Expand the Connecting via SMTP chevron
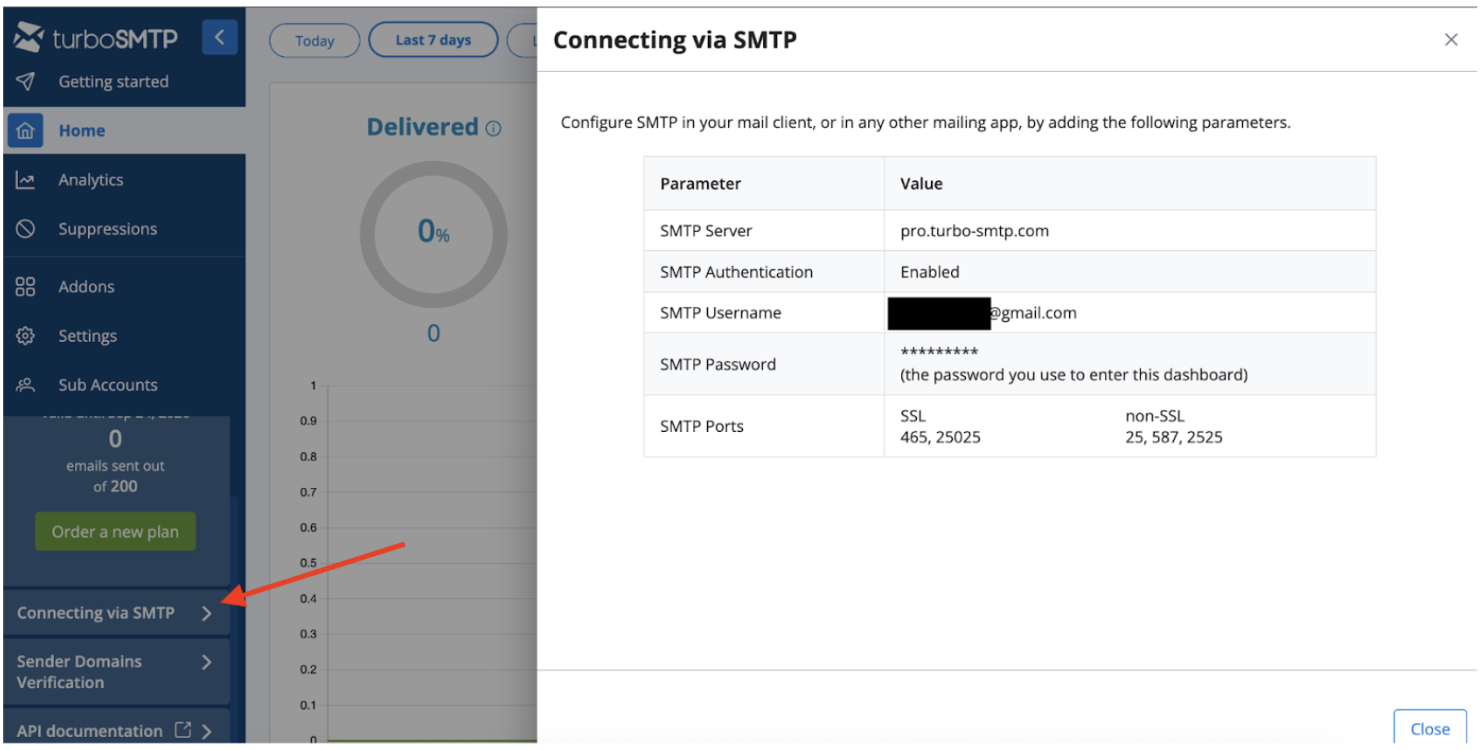This screenshot has height=750, width=1480. pos(207,614)
